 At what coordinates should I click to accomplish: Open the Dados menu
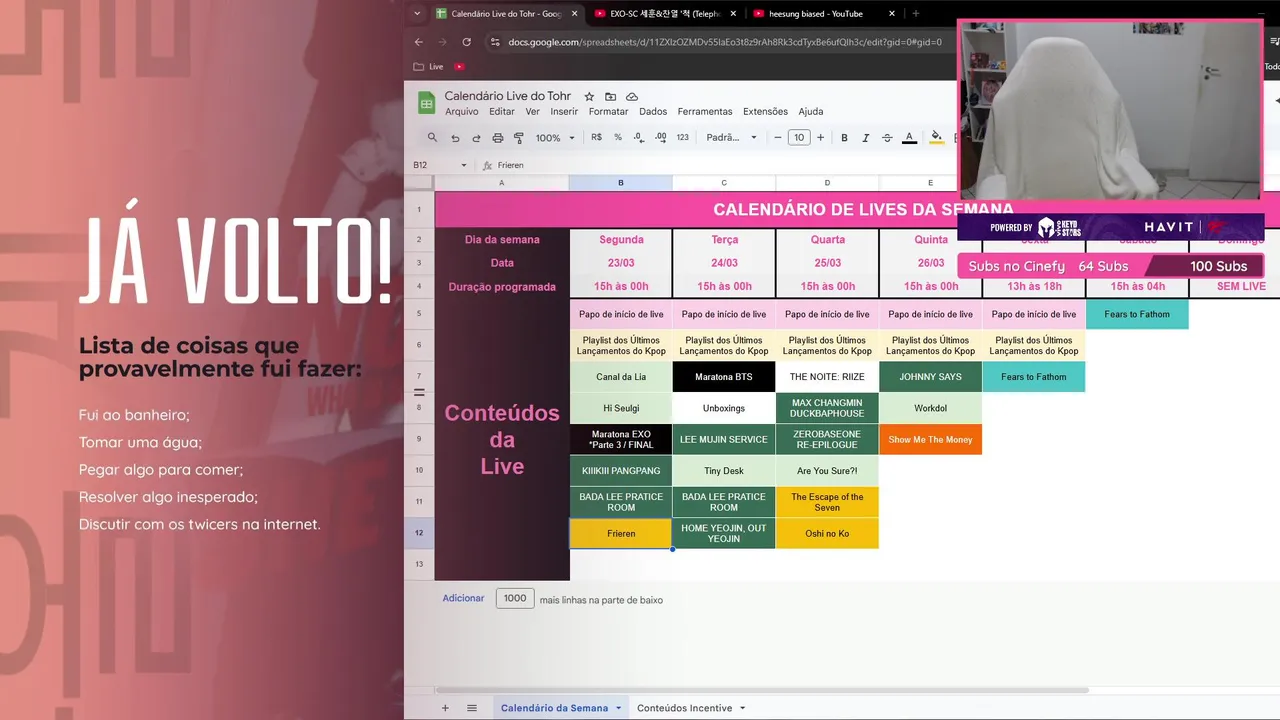coord(653,112)
